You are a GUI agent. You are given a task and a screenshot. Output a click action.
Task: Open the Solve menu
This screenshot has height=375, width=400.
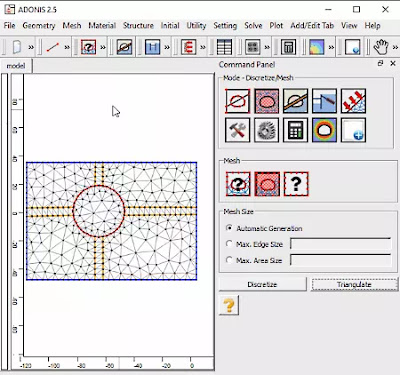coord(253,26)
